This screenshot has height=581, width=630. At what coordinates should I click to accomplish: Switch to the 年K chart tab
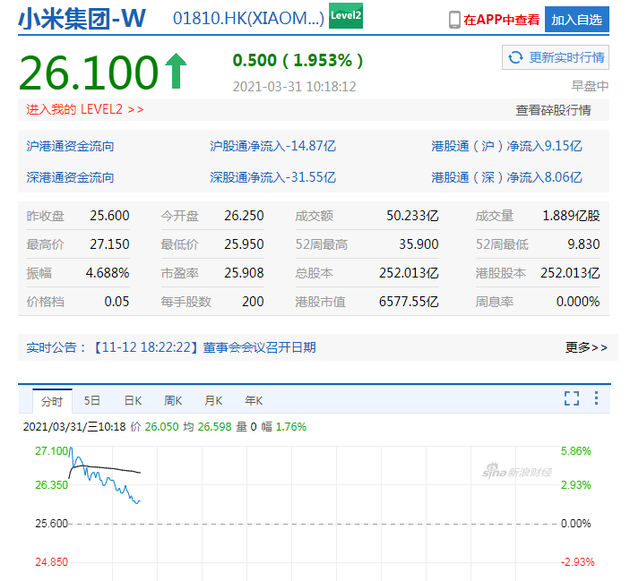(x=254, y=401)
